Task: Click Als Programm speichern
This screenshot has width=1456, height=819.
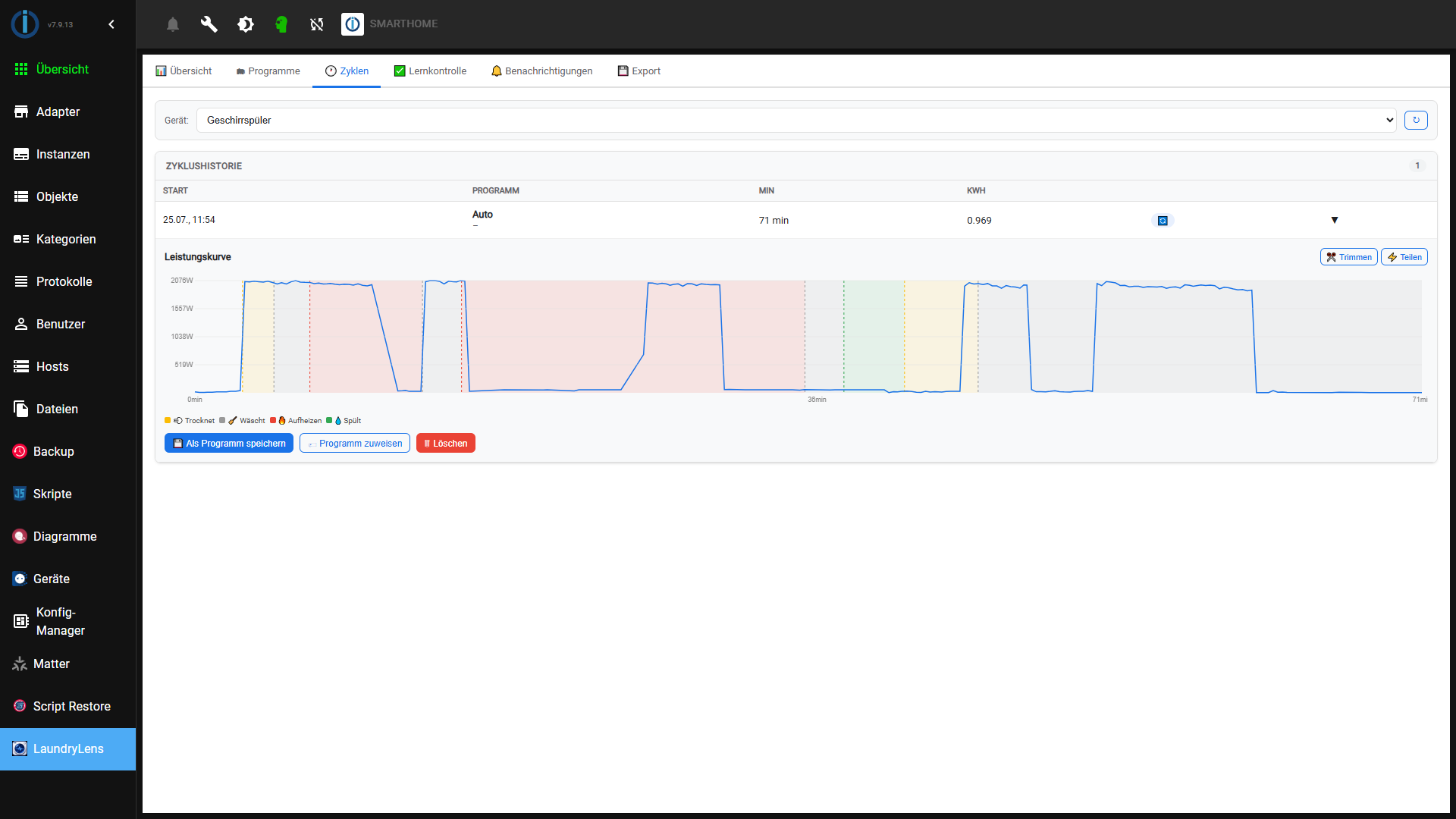Action: point(229,443)
